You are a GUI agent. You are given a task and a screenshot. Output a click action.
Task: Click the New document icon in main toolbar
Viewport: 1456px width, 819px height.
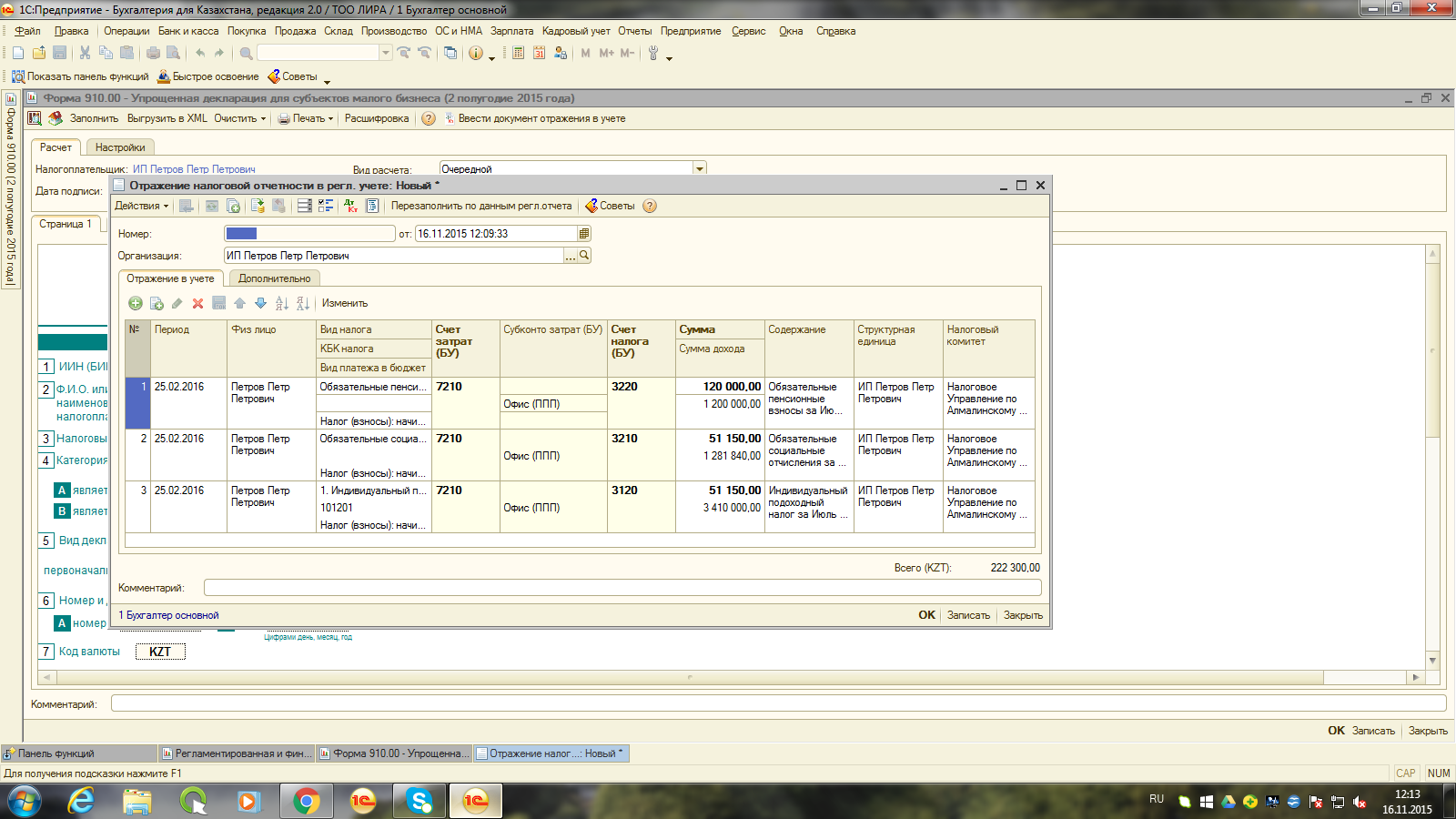18,53
